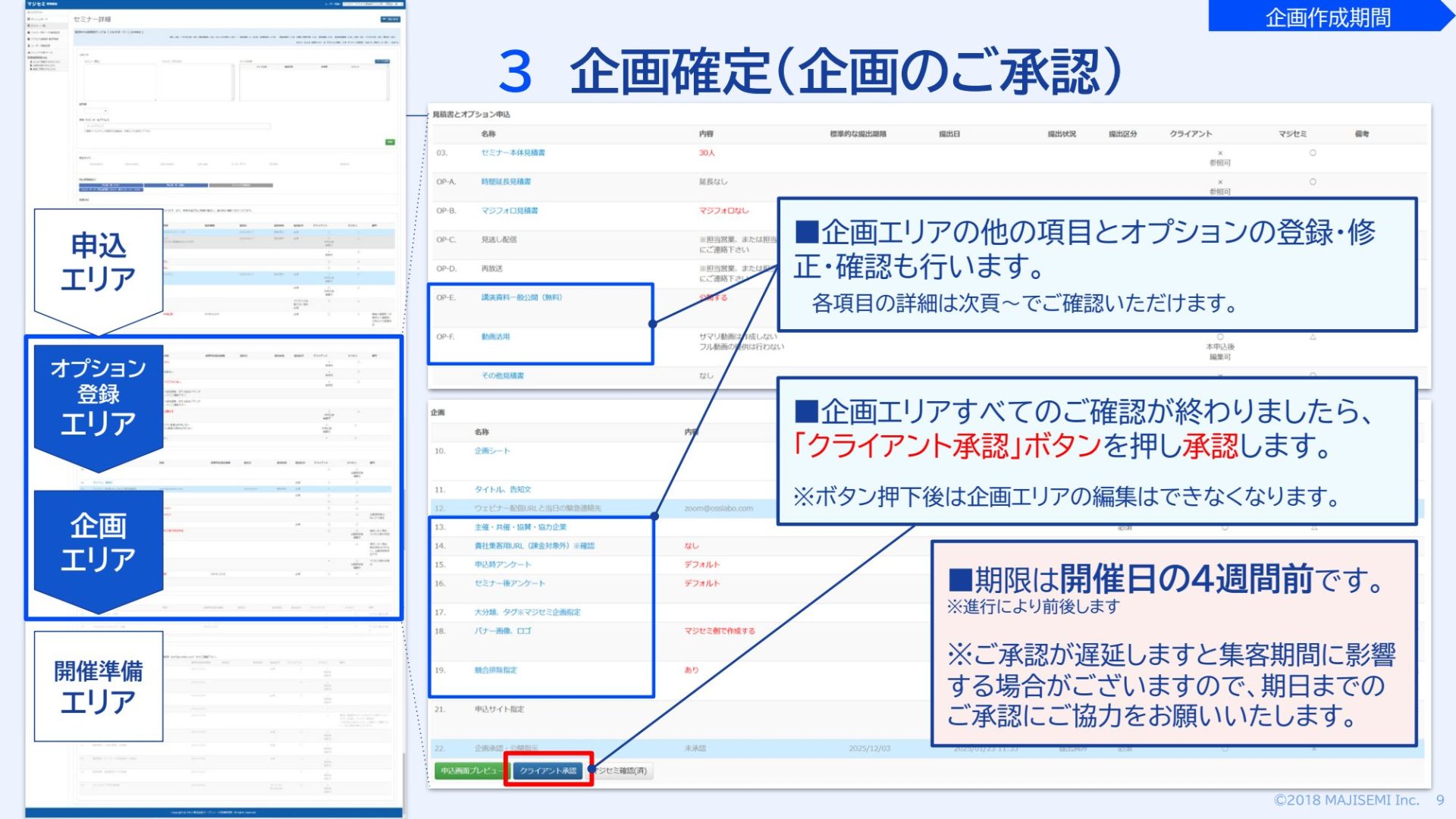Open the 動画活用 option link
Screen dimensions: 1456x819
[495, 337]
